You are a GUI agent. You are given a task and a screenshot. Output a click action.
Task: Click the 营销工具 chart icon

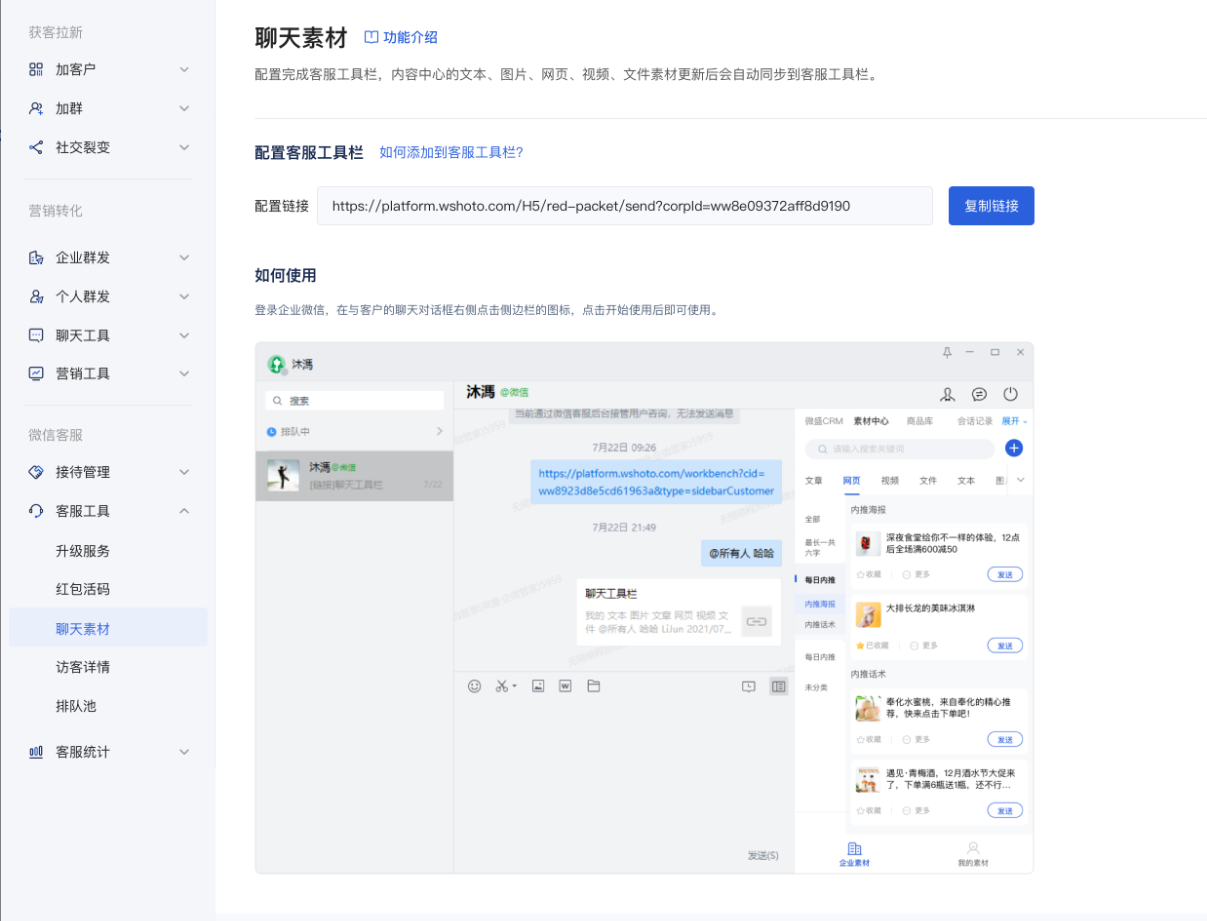36,373
